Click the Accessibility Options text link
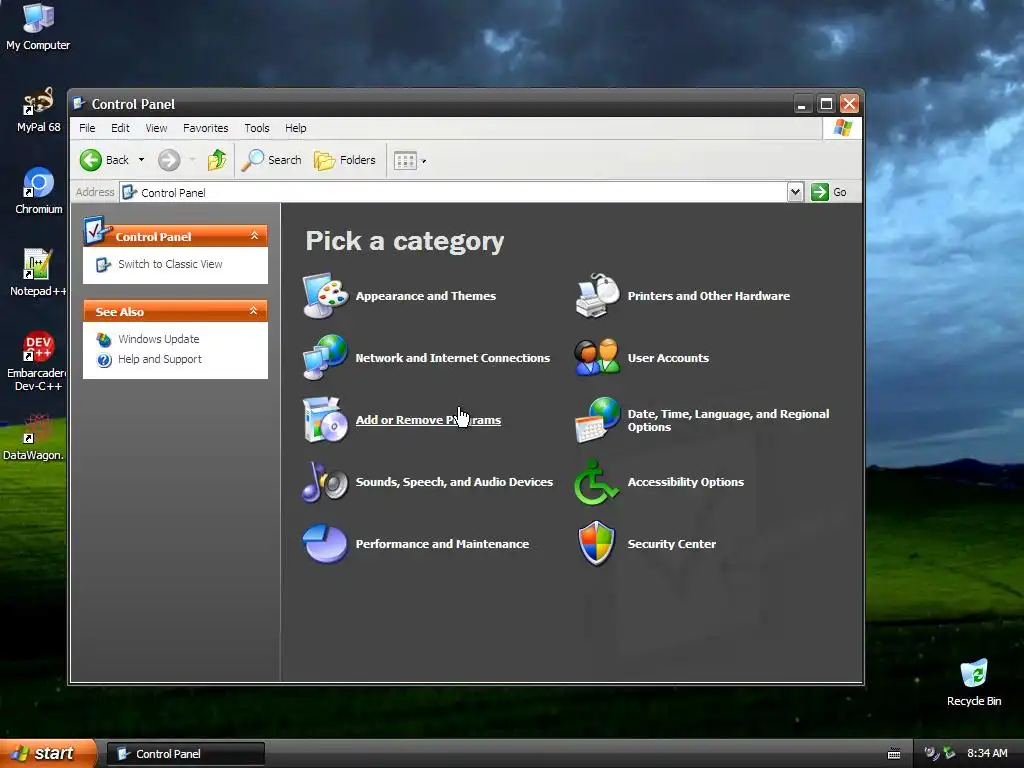This screenshot has height=768, width=1024. tap(686, 482)
